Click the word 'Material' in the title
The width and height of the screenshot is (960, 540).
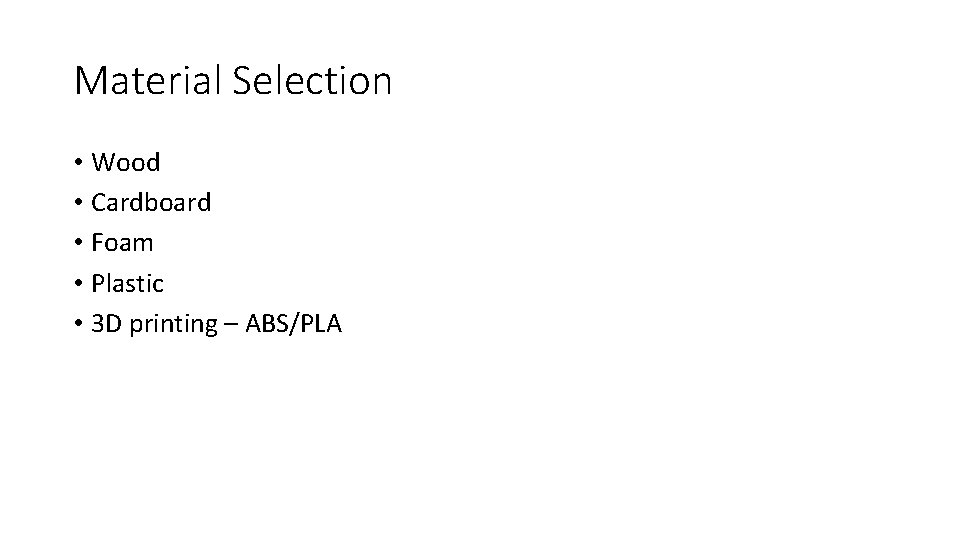click(147, 80)
